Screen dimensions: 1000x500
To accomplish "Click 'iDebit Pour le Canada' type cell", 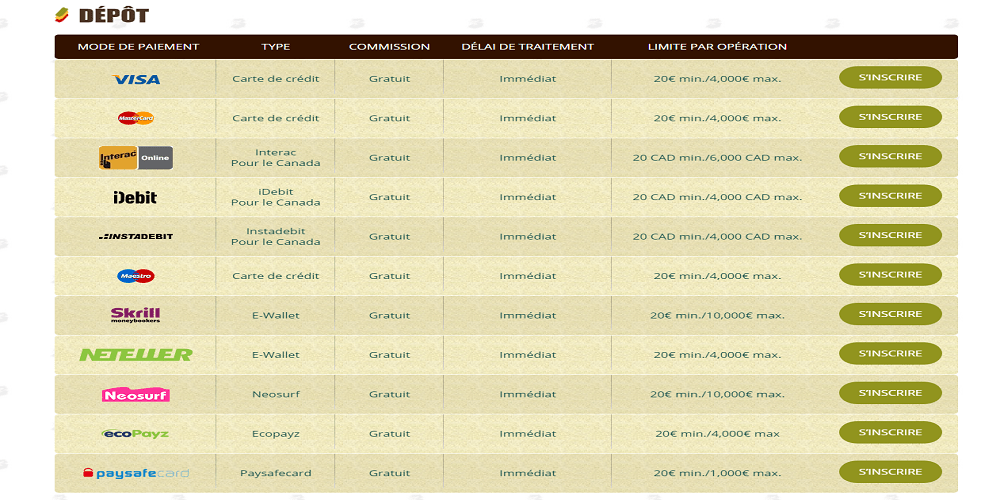I will tap(276, 197).
